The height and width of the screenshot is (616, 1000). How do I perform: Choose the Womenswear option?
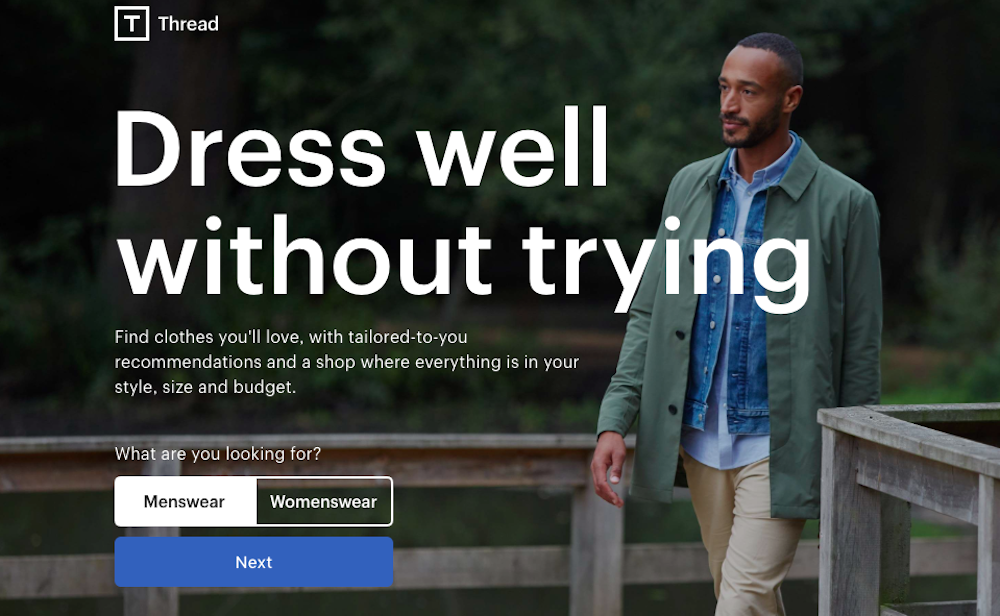[323, 501]
